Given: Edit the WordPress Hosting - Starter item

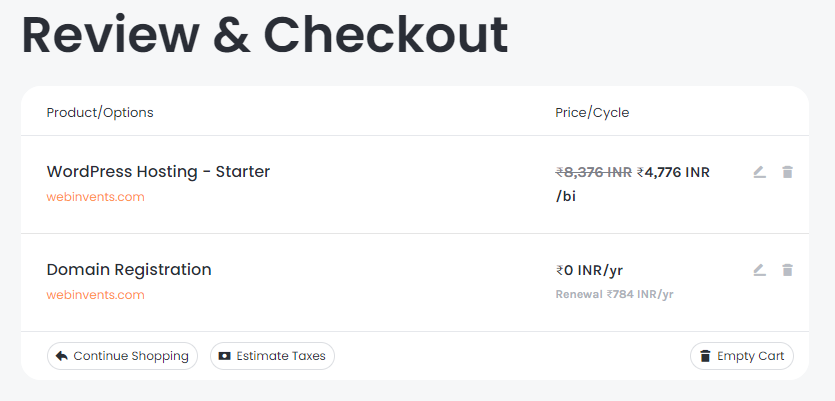Looking at the screenshot, I should 759,172.
